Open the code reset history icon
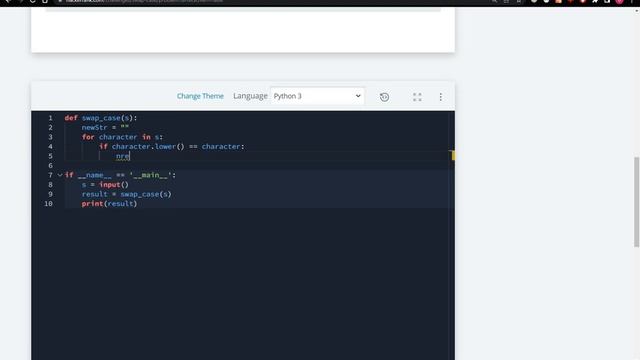 click(x=384, y=97)
